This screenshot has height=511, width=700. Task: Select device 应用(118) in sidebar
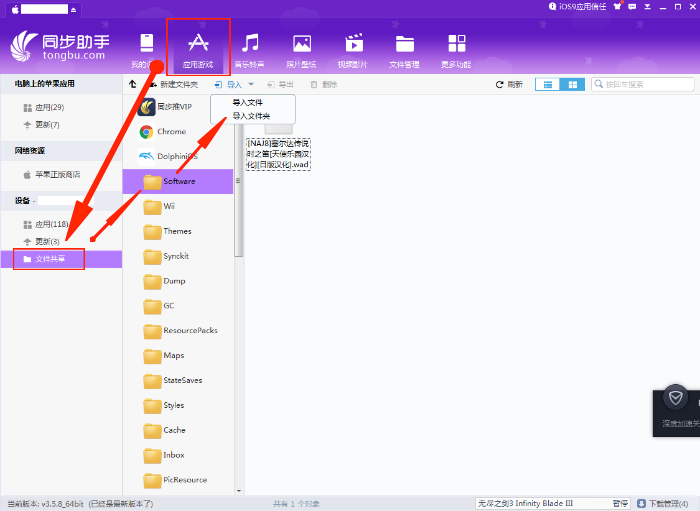(46, 224)
